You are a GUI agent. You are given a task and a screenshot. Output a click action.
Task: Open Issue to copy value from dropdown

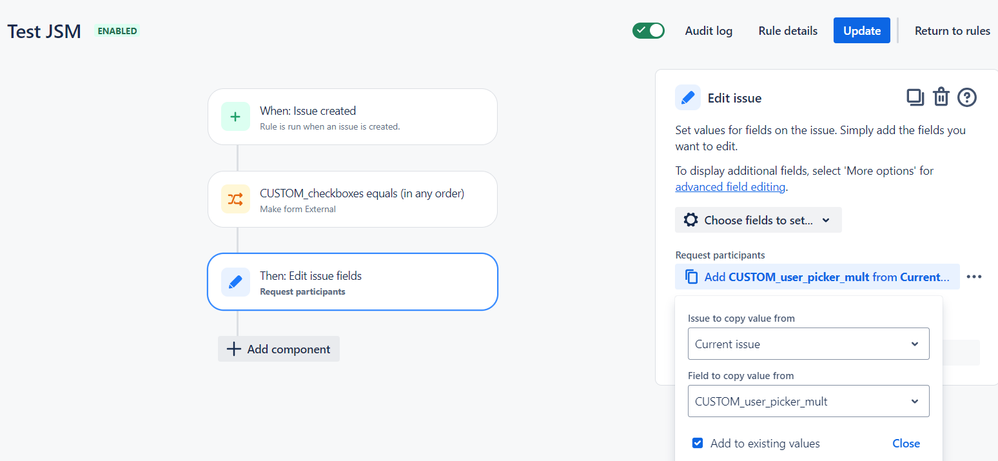(x=808, y=344)
